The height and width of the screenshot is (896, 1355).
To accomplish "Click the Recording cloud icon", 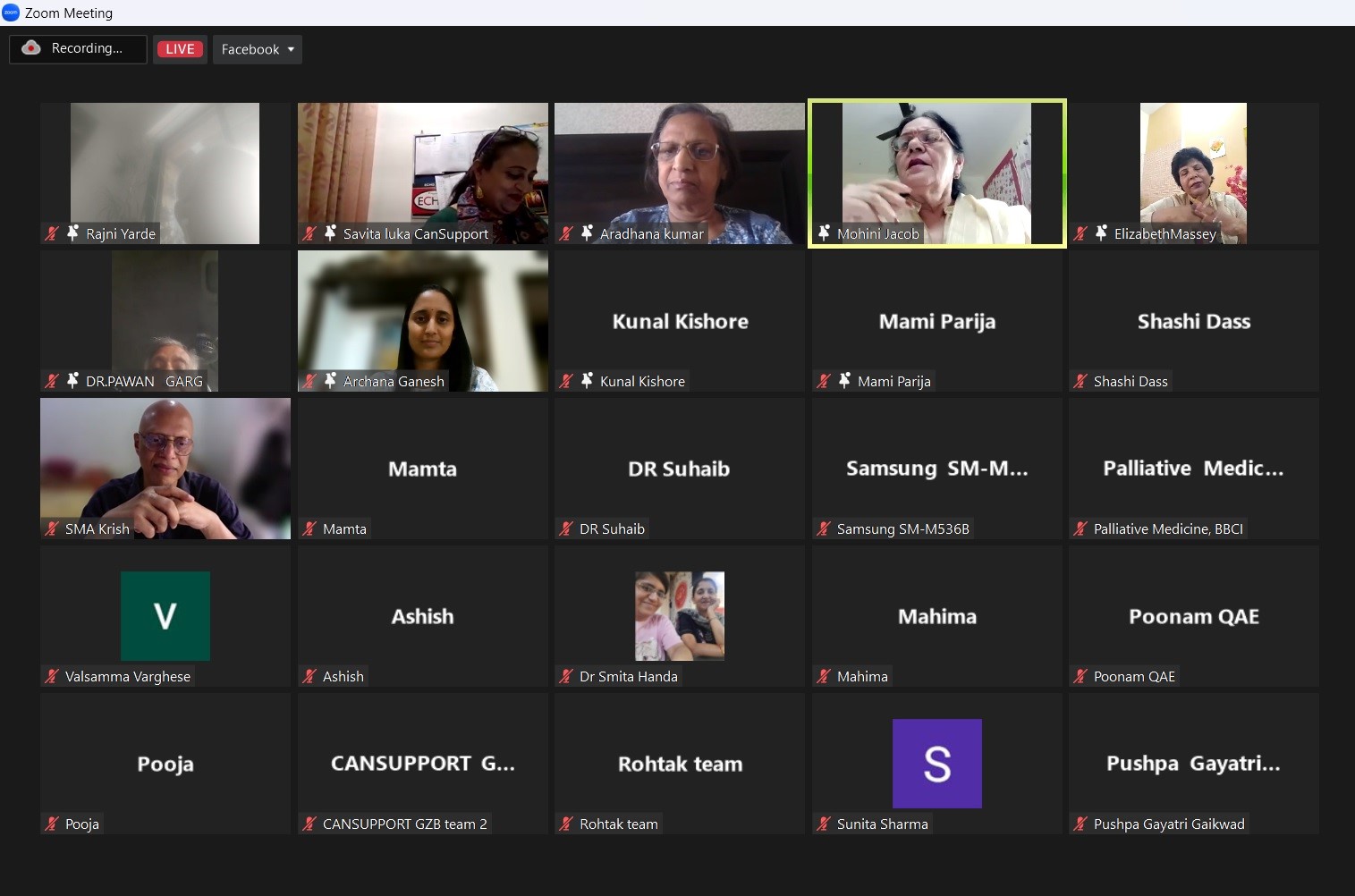I will [x=31, y=48].
